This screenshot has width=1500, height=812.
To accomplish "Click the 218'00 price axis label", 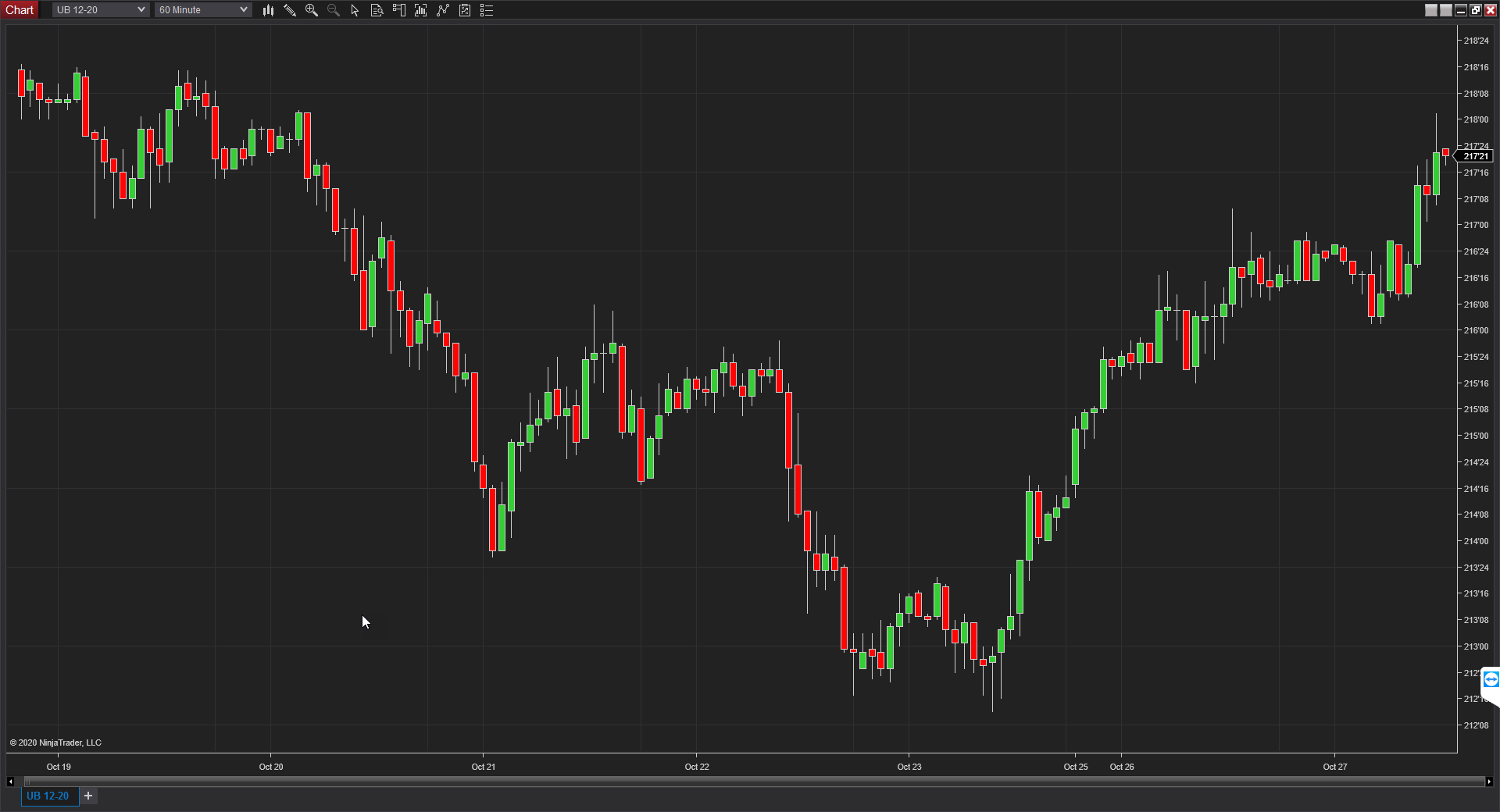I will point(1476,119).
